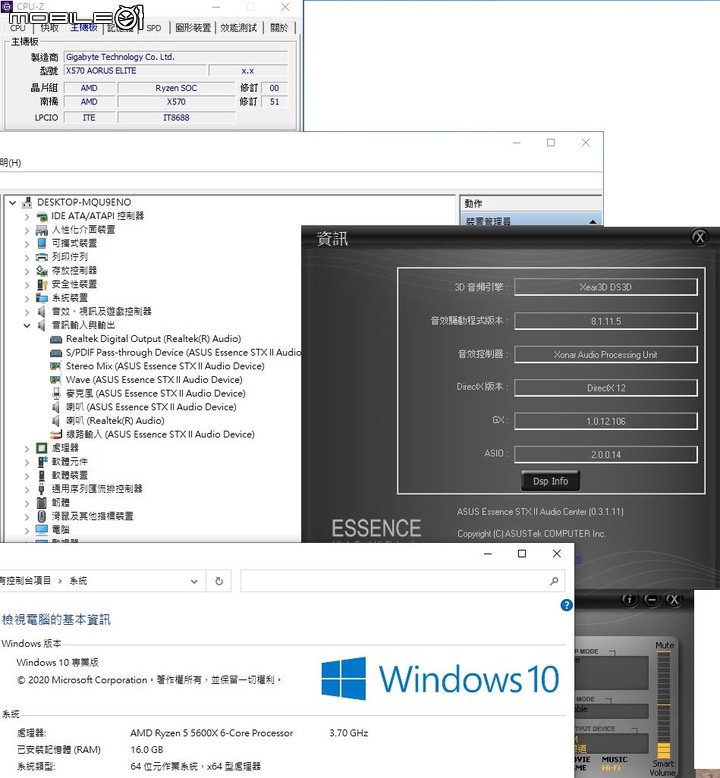Collapse the 音訊輸入與輸出 node

click(27, 325)
